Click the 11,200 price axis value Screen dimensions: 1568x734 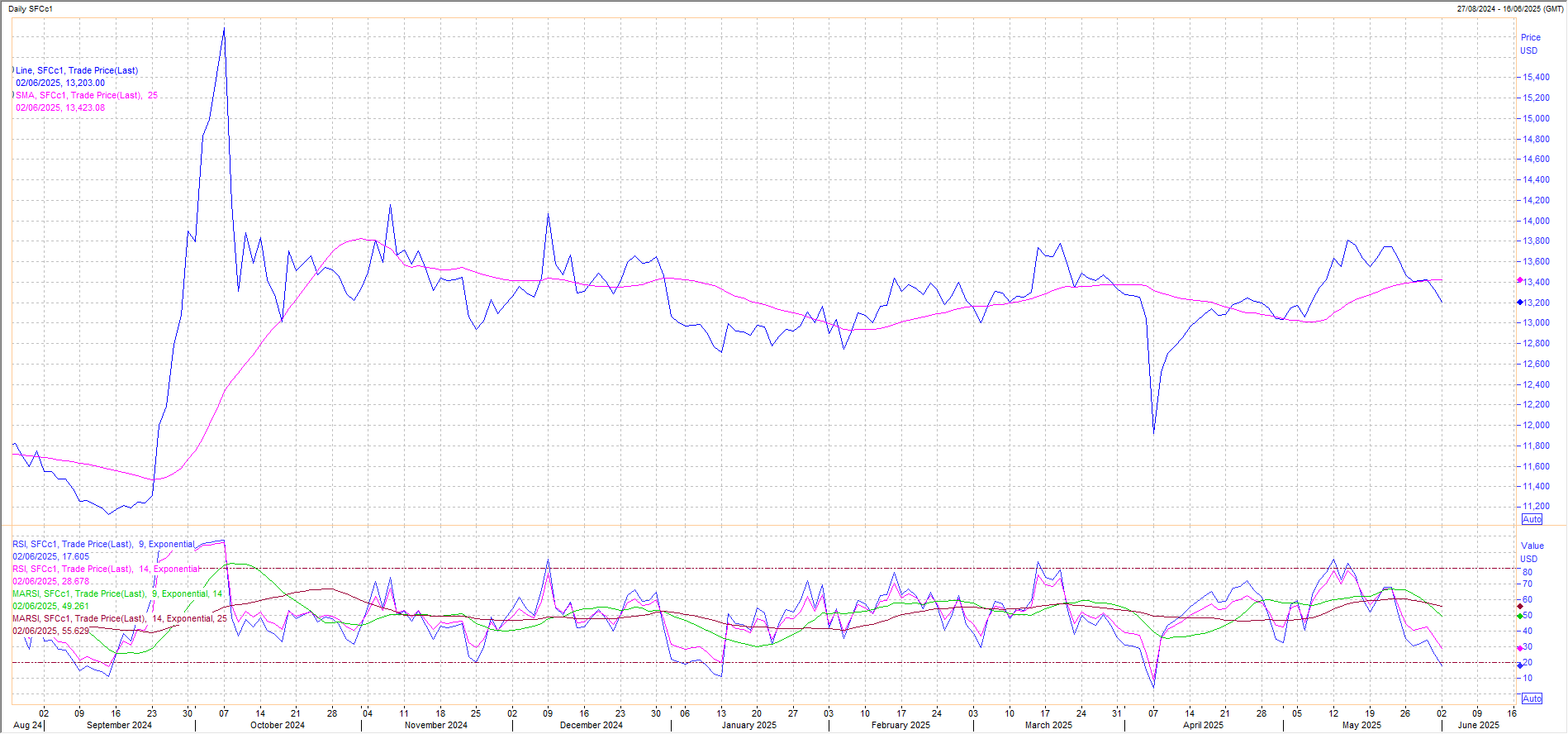tap(1537, 507)
